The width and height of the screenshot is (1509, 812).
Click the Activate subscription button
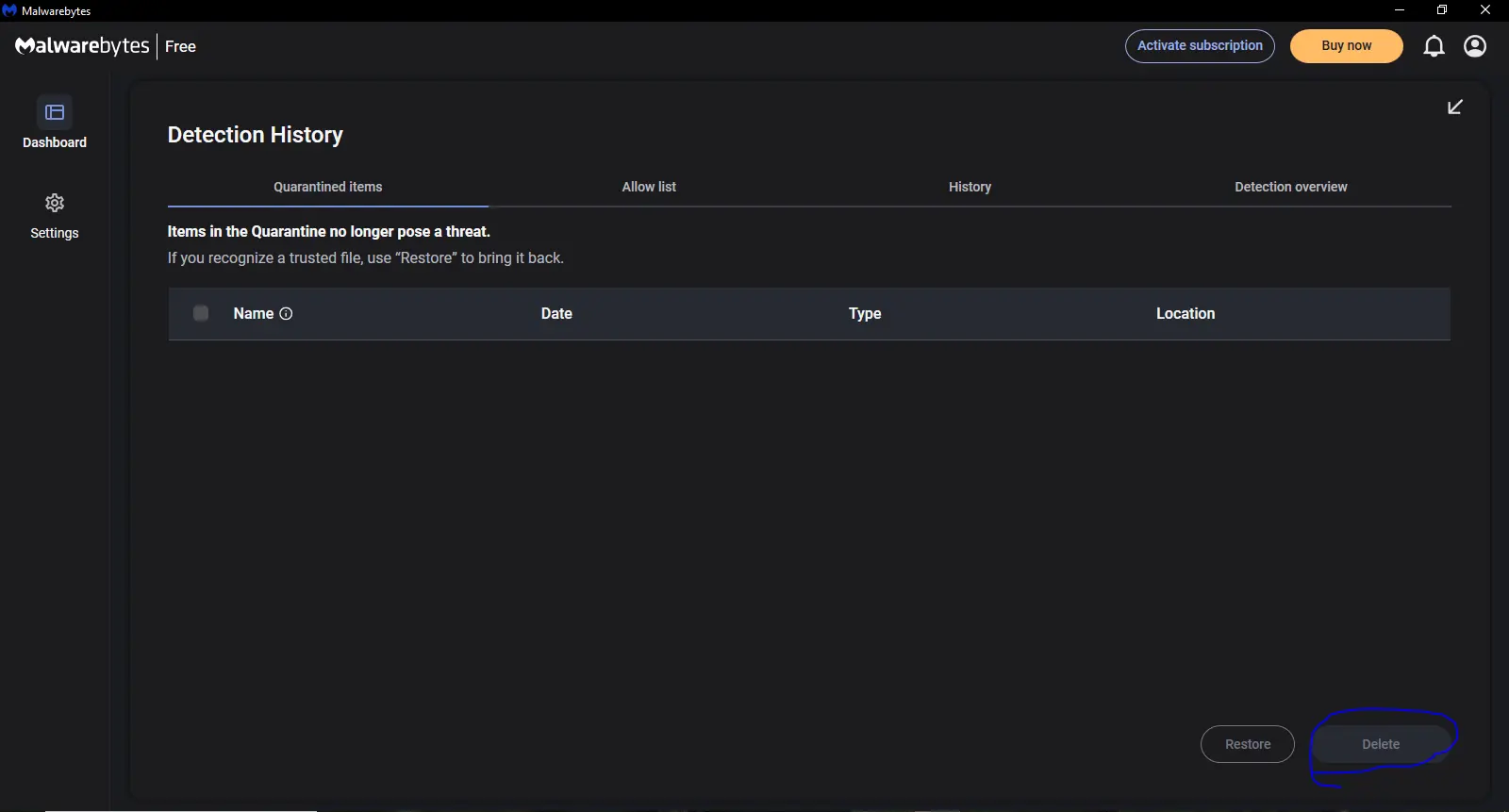[1200, 46]
